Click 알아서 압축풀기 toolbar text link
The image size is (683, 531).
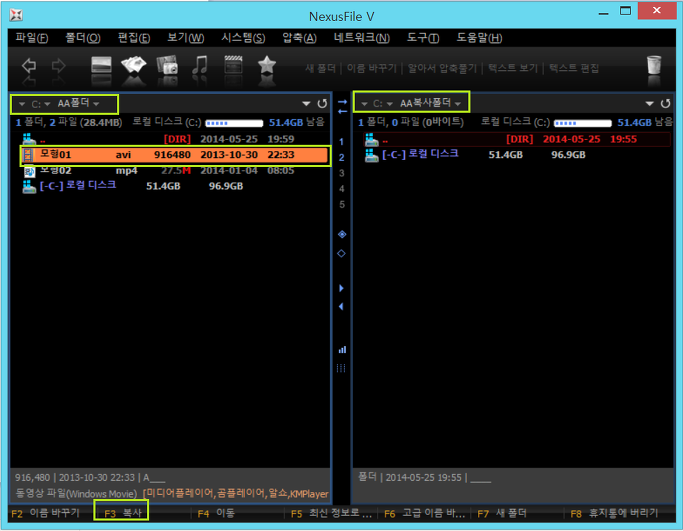point(443,68)
